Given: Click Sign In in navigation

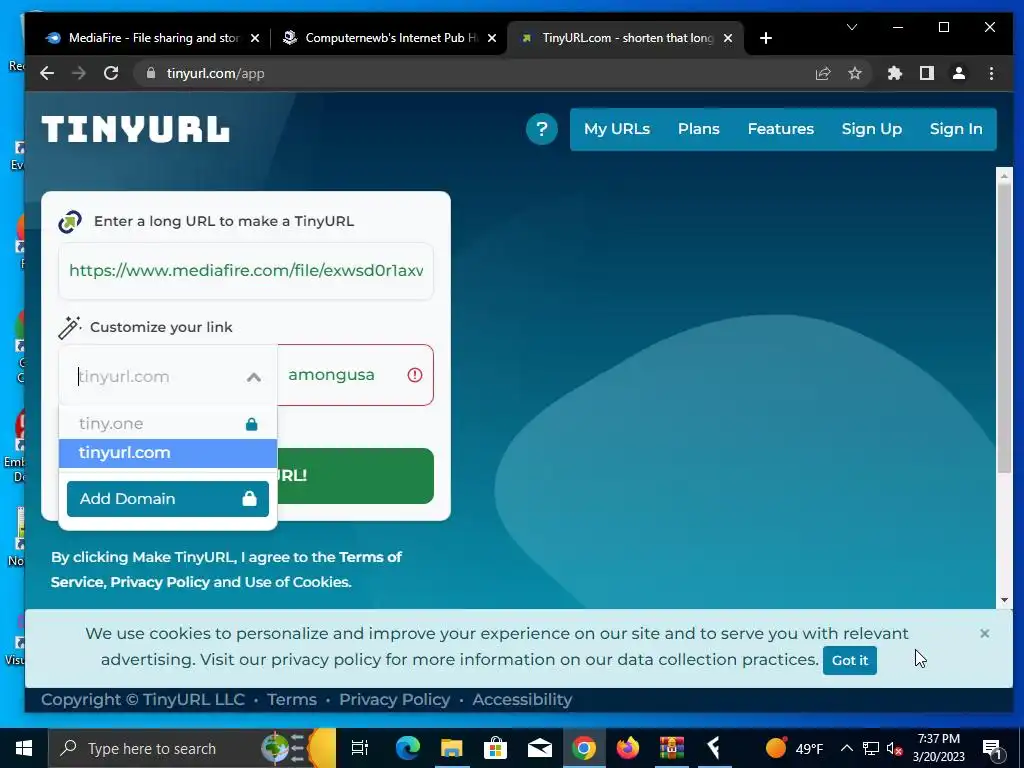Looking at the screenshot, I should click(x=956, y=129).
